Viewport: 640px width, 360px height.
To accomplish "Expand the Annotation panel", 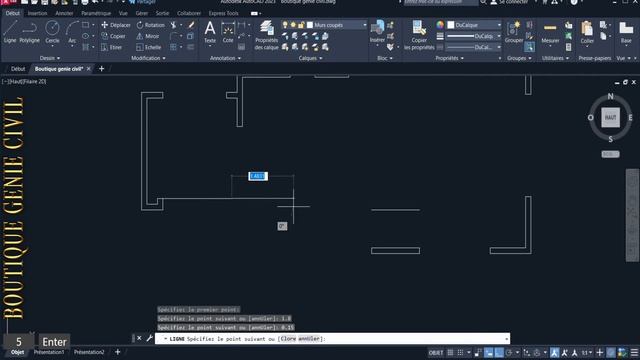I will [225, 58].
